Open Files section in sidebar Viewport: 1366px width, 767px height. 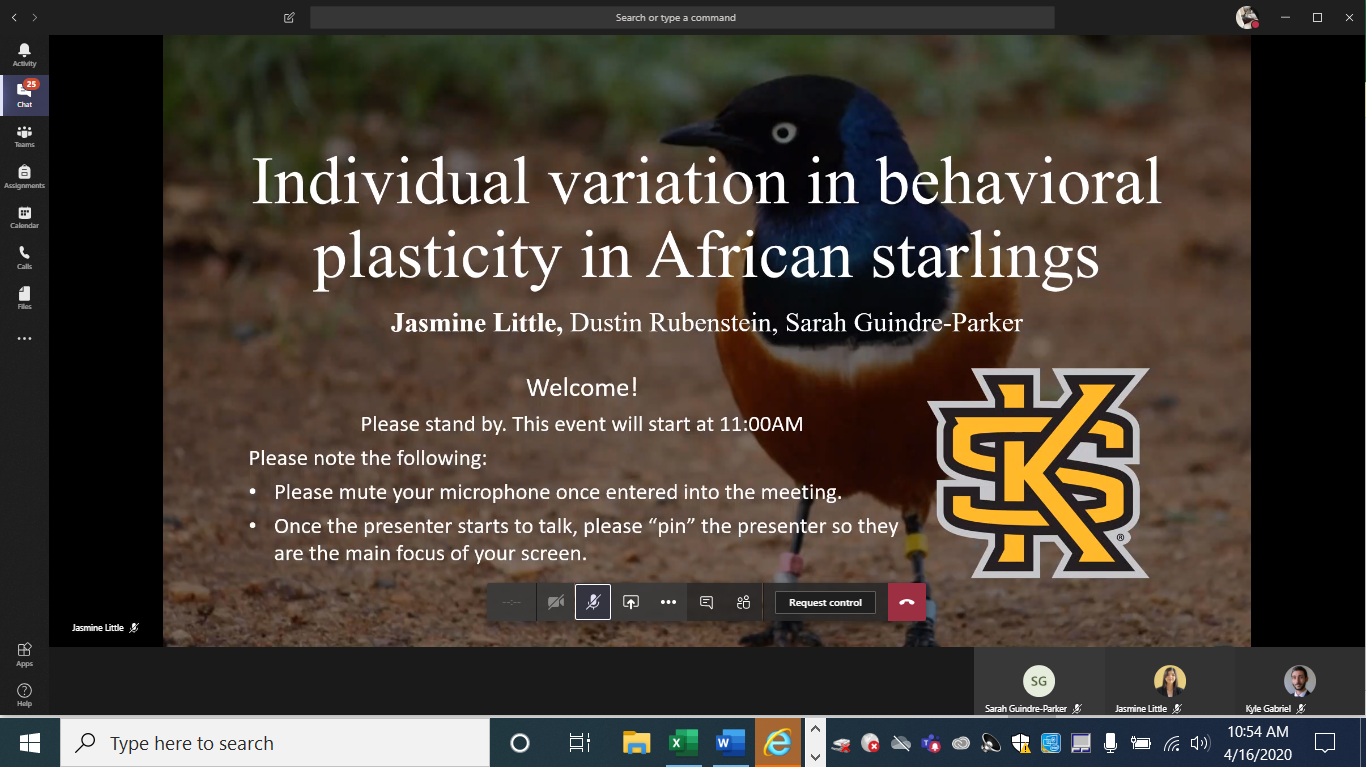click(24, 298)
